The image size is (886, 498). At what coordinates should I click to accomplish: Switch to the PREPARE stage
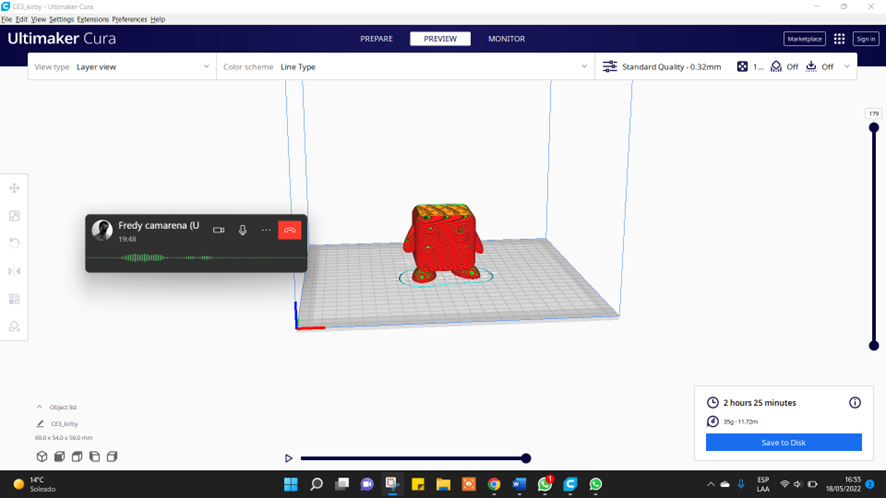point(376,38)
